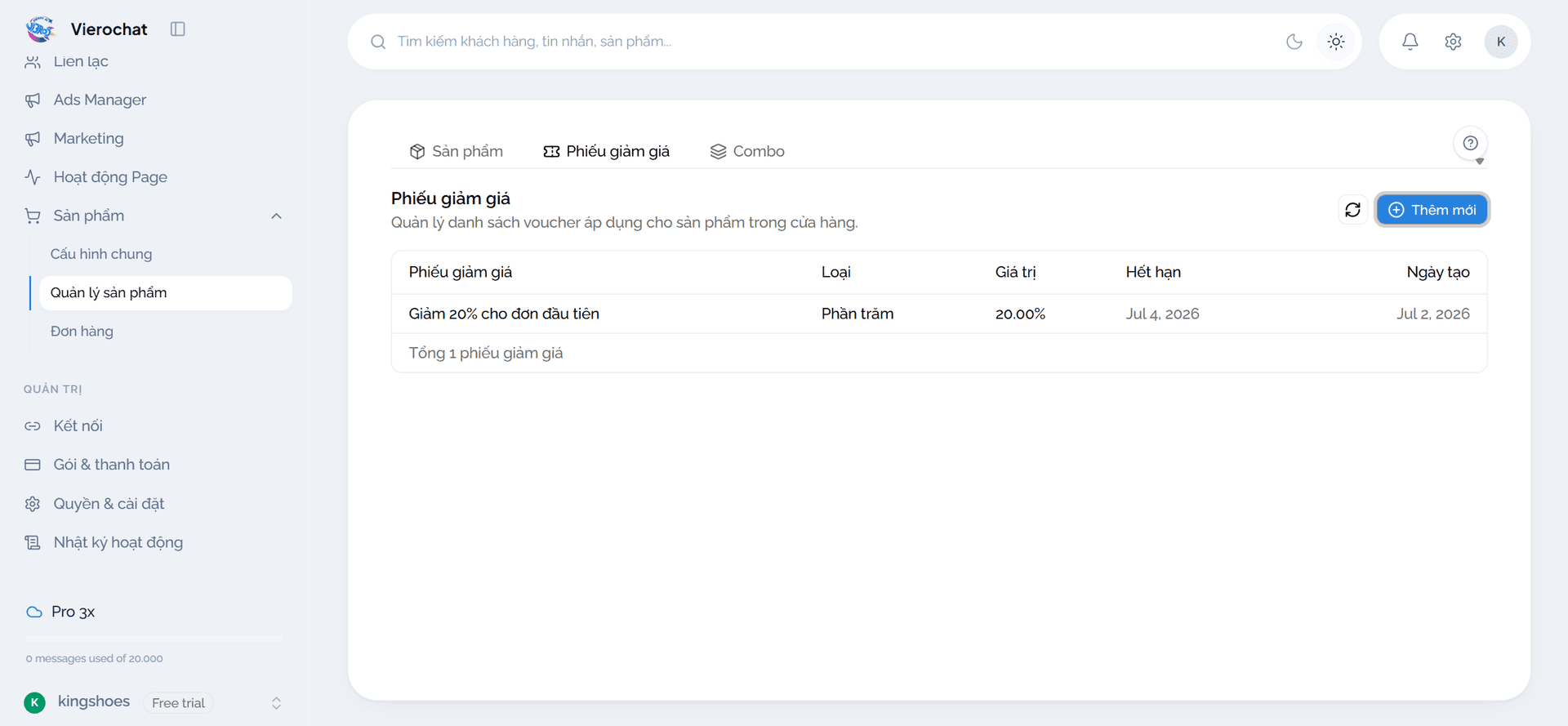Click the Pro 3x plan label
This screenshot has height=726, width=1568.
[x=73, y=612]
